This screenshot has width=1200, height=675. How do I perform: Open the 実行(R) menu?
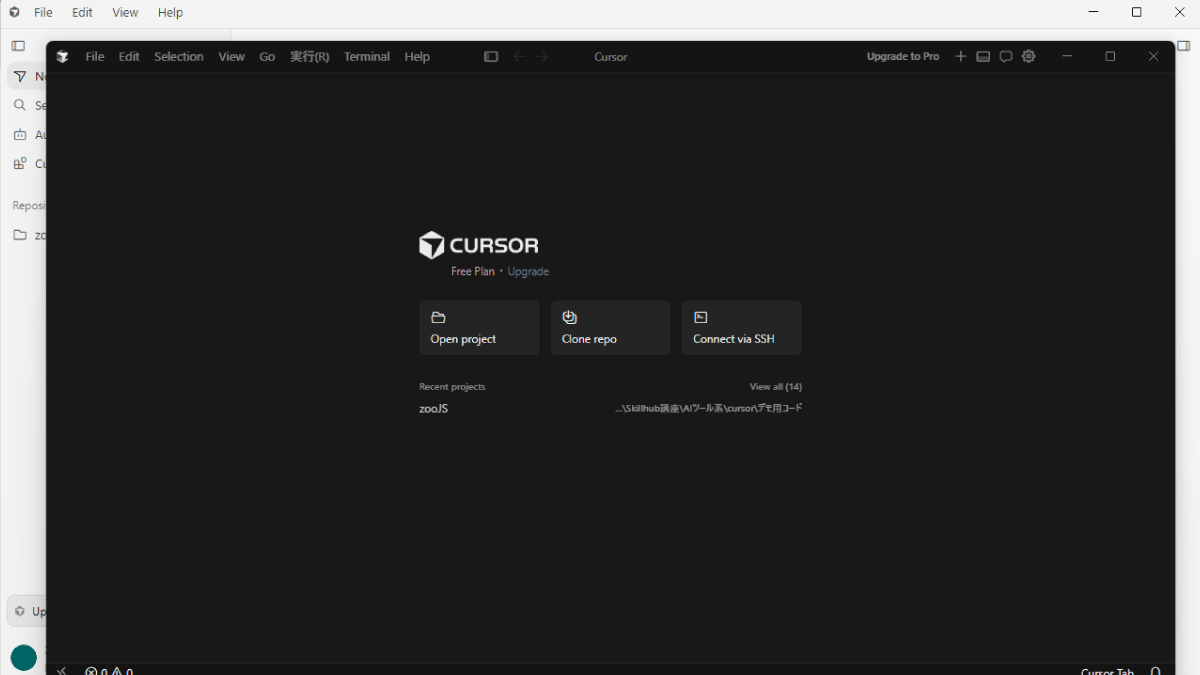[310, 57]
